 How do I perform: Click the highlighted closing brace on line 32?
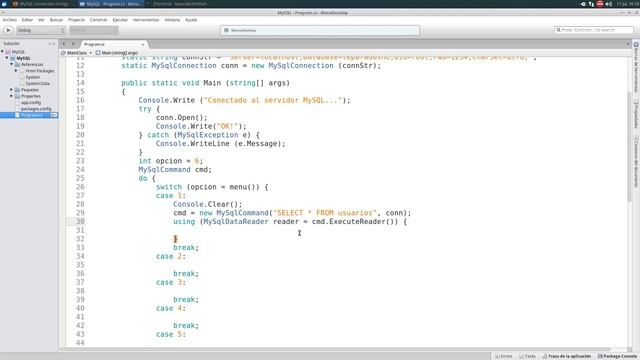tap(176, 239)
